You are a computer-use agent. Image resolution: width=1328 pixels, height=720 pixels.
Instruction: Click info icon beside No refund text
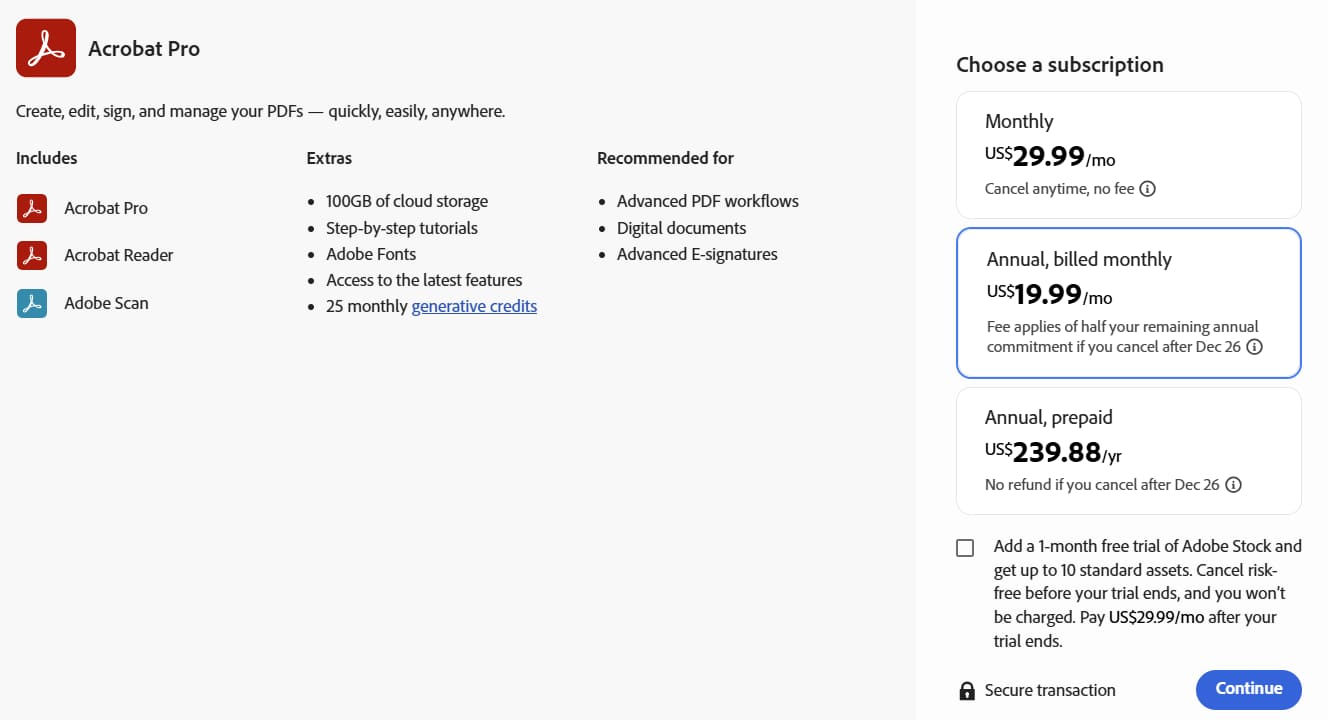(x=1234, y=485)
